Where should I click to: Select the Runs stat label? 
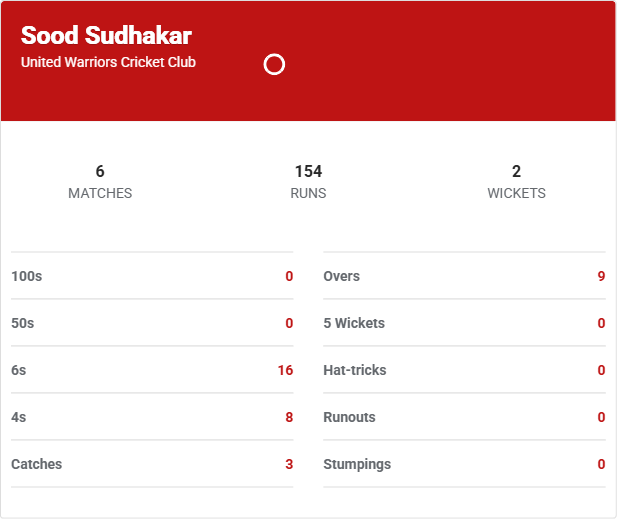point(308,193)
